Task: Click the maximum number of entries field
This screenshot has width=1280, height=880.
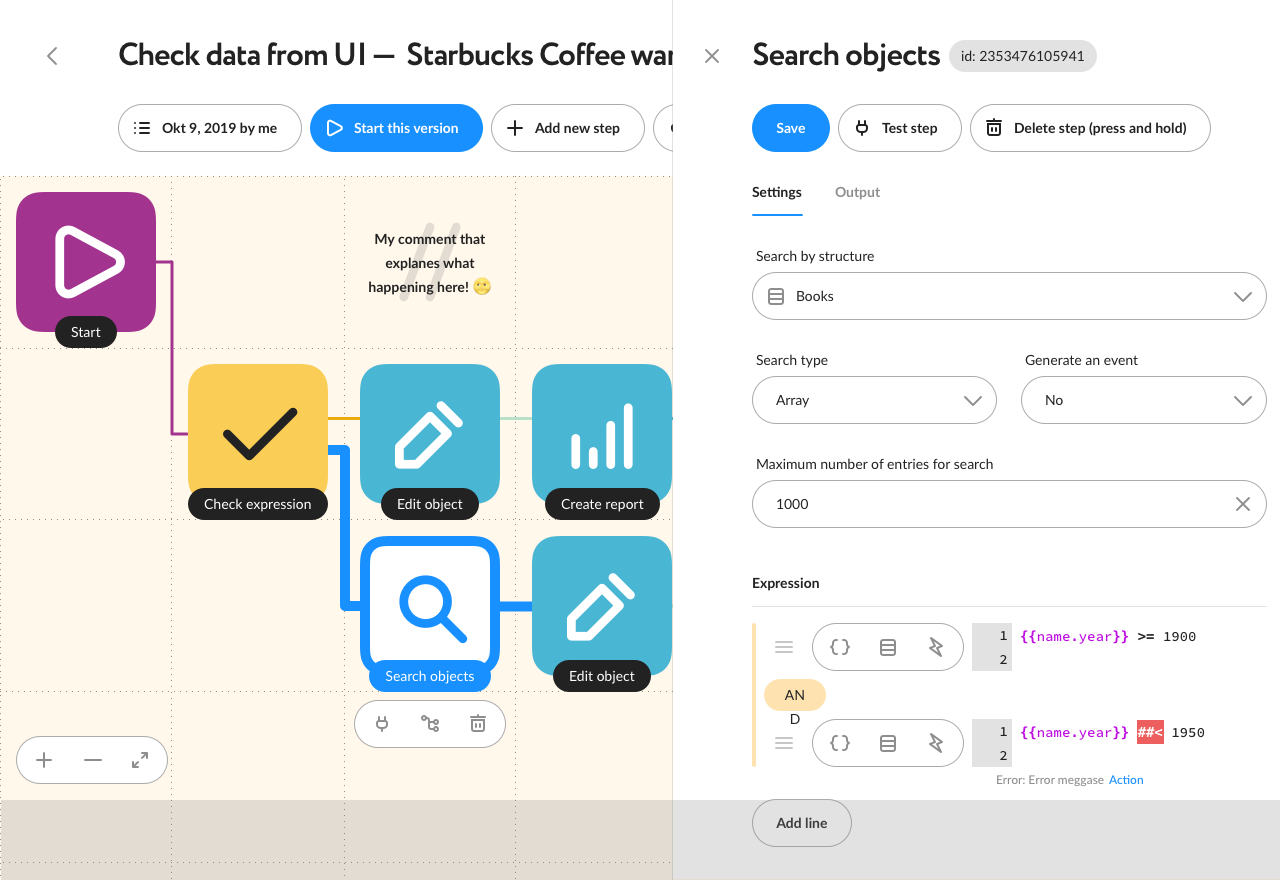Action: point(1009,504)
